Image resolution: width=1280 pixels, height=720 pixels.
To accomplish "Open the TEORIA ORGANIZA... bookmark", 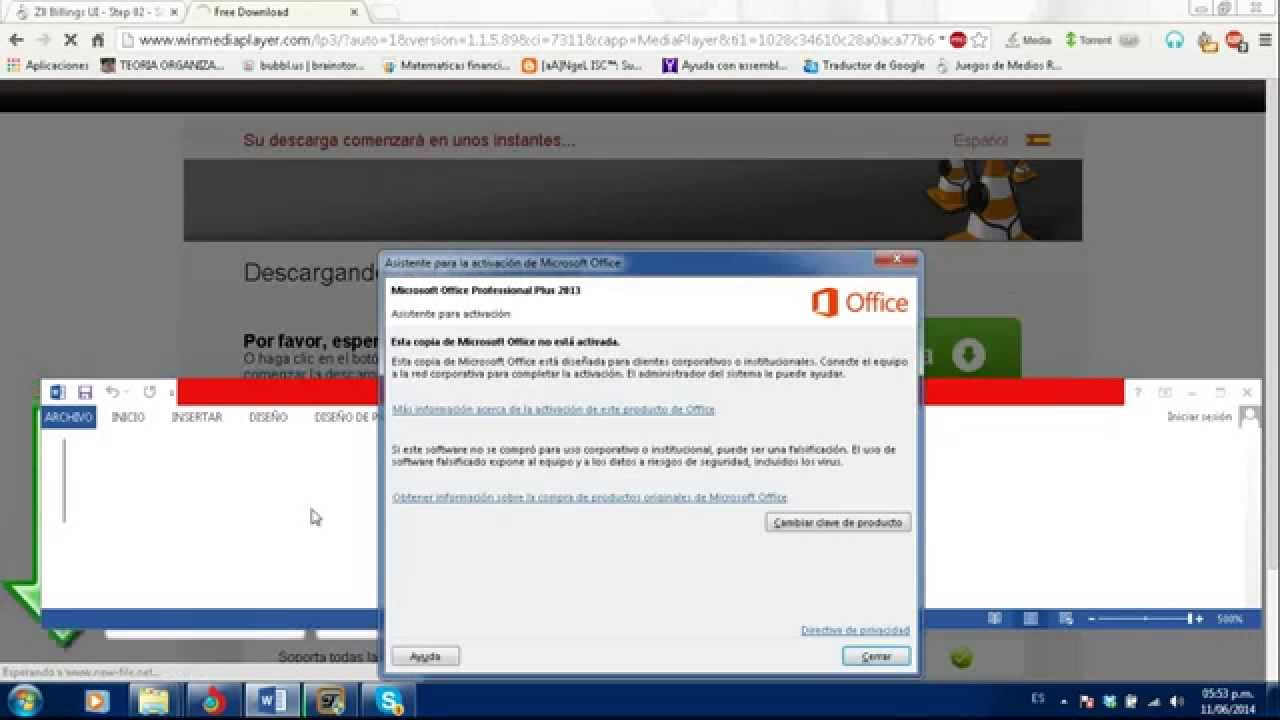I will [x=163, y=66].
